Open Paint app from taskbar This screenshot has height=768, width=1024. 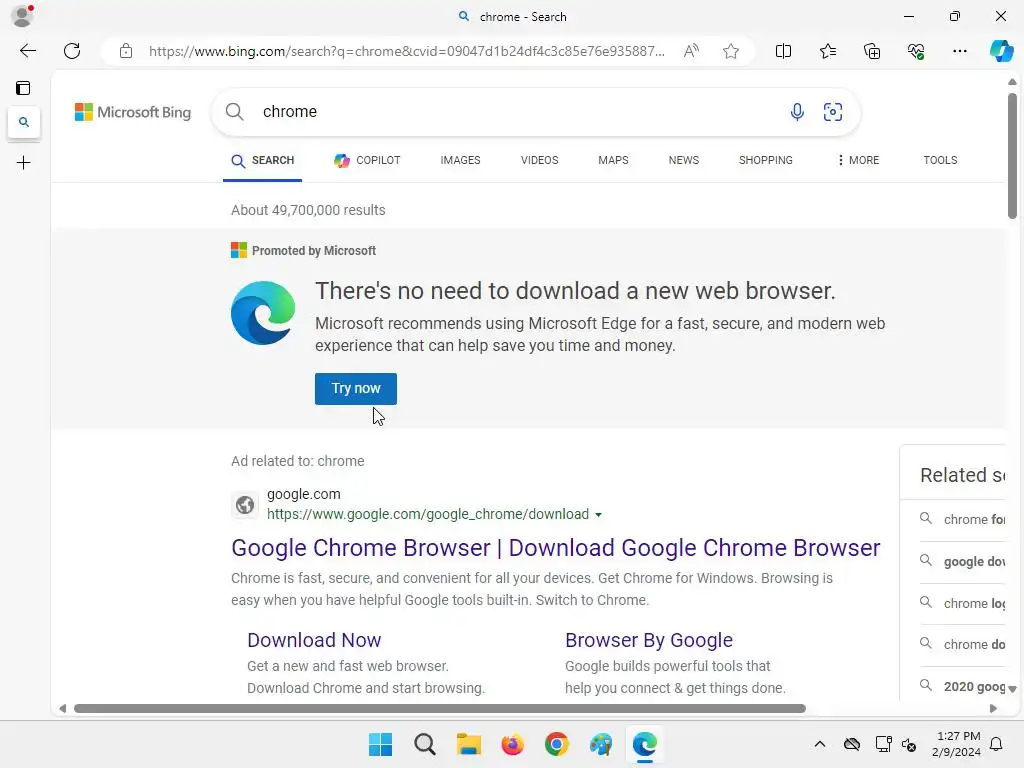pyautogui.click(x=601, y=744)
